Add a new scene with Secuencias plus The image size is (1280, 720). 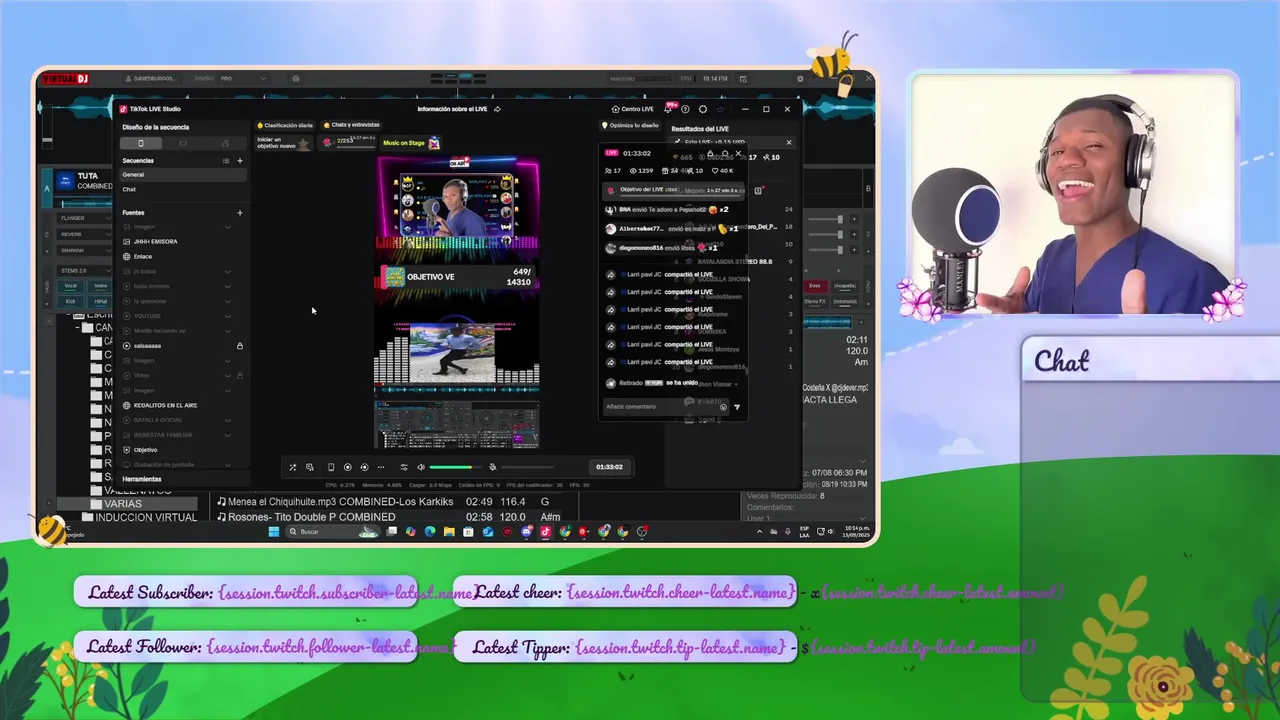239,160
